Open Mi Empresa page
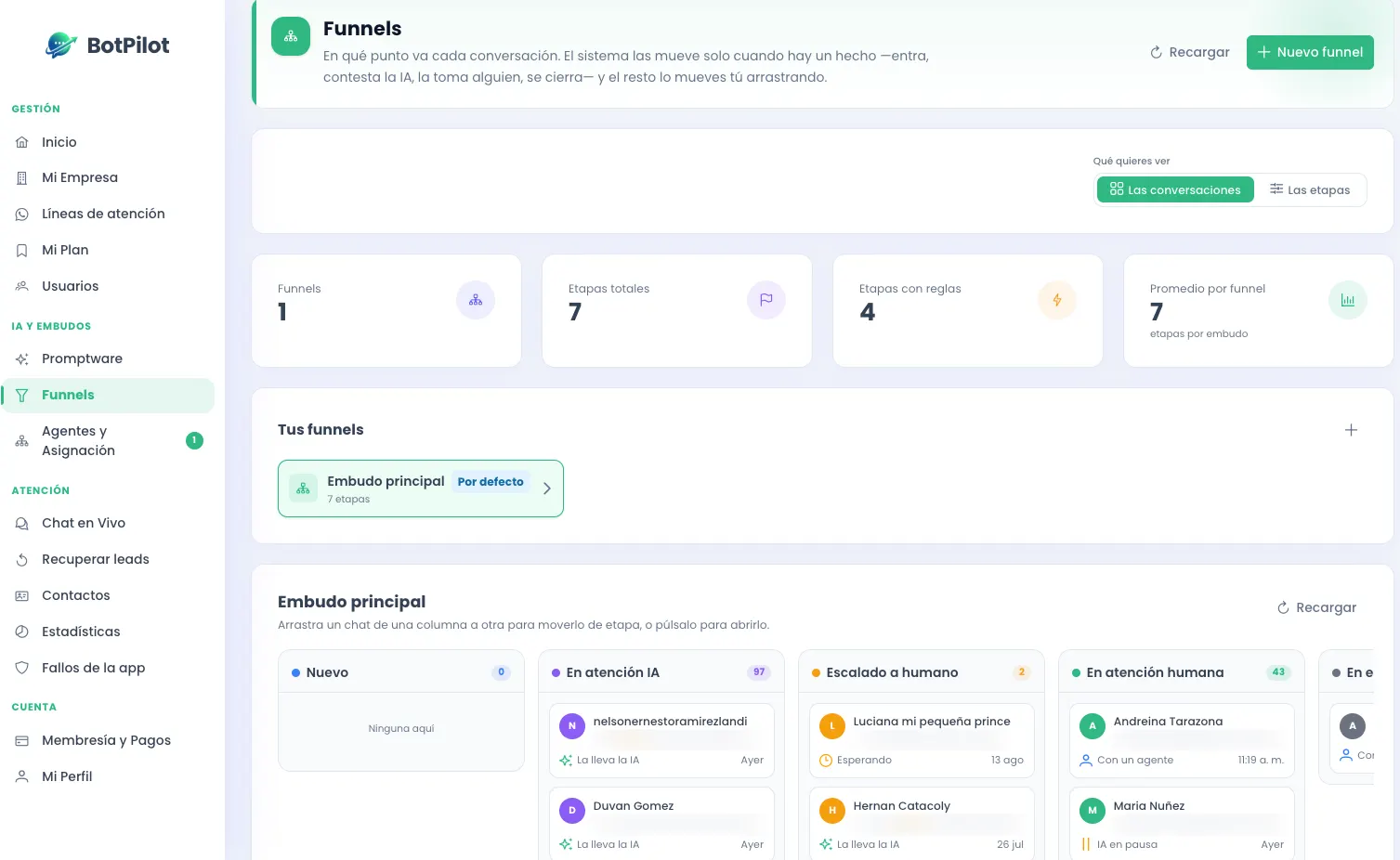 (108, 177)
